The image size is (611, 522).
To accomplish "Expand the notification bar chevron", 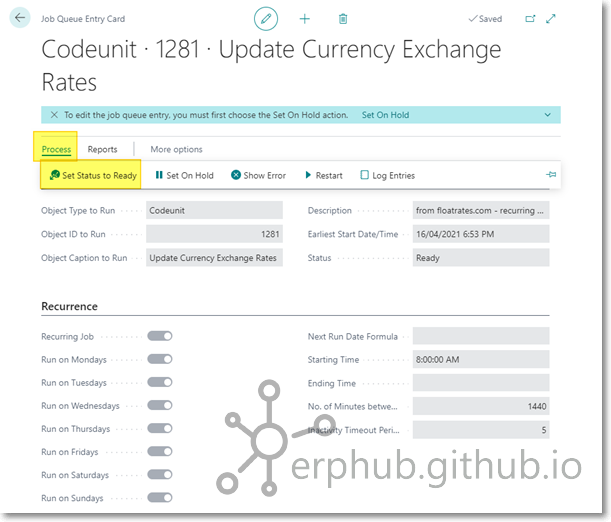I will (547, 115).
